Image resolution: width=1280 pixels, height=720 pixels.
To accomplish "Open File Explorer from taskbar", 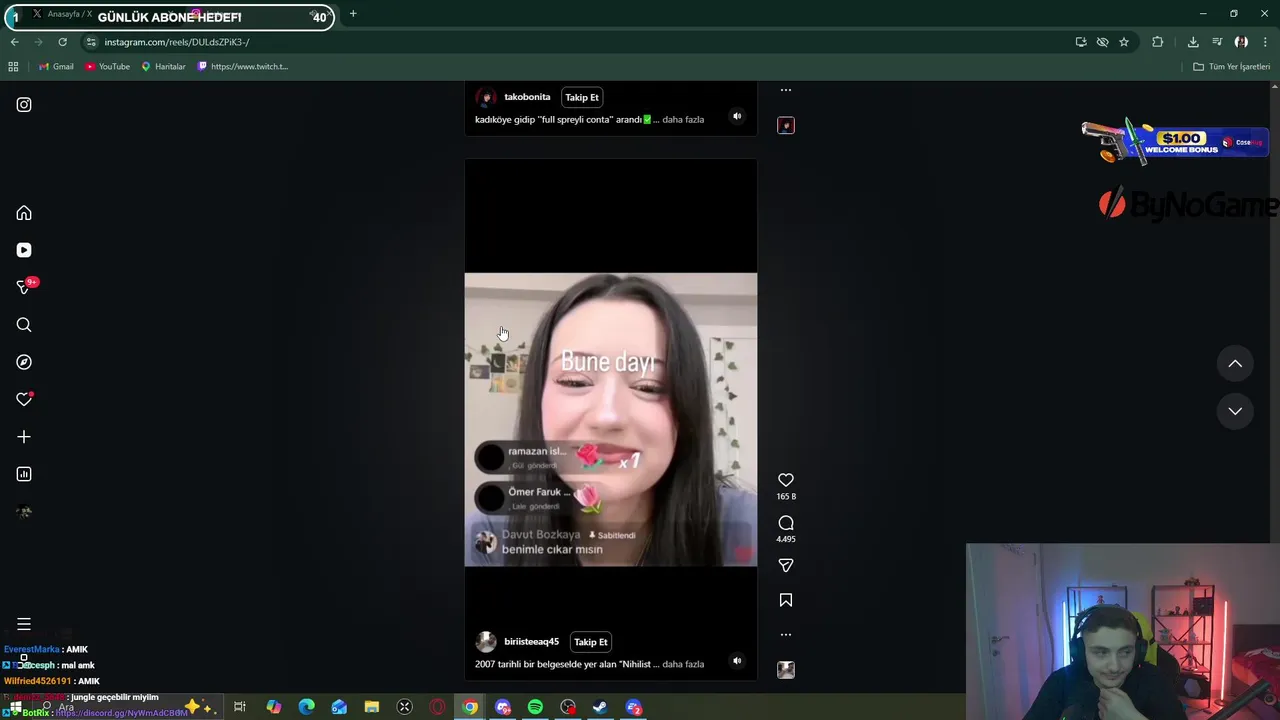I will pos(371,707).
